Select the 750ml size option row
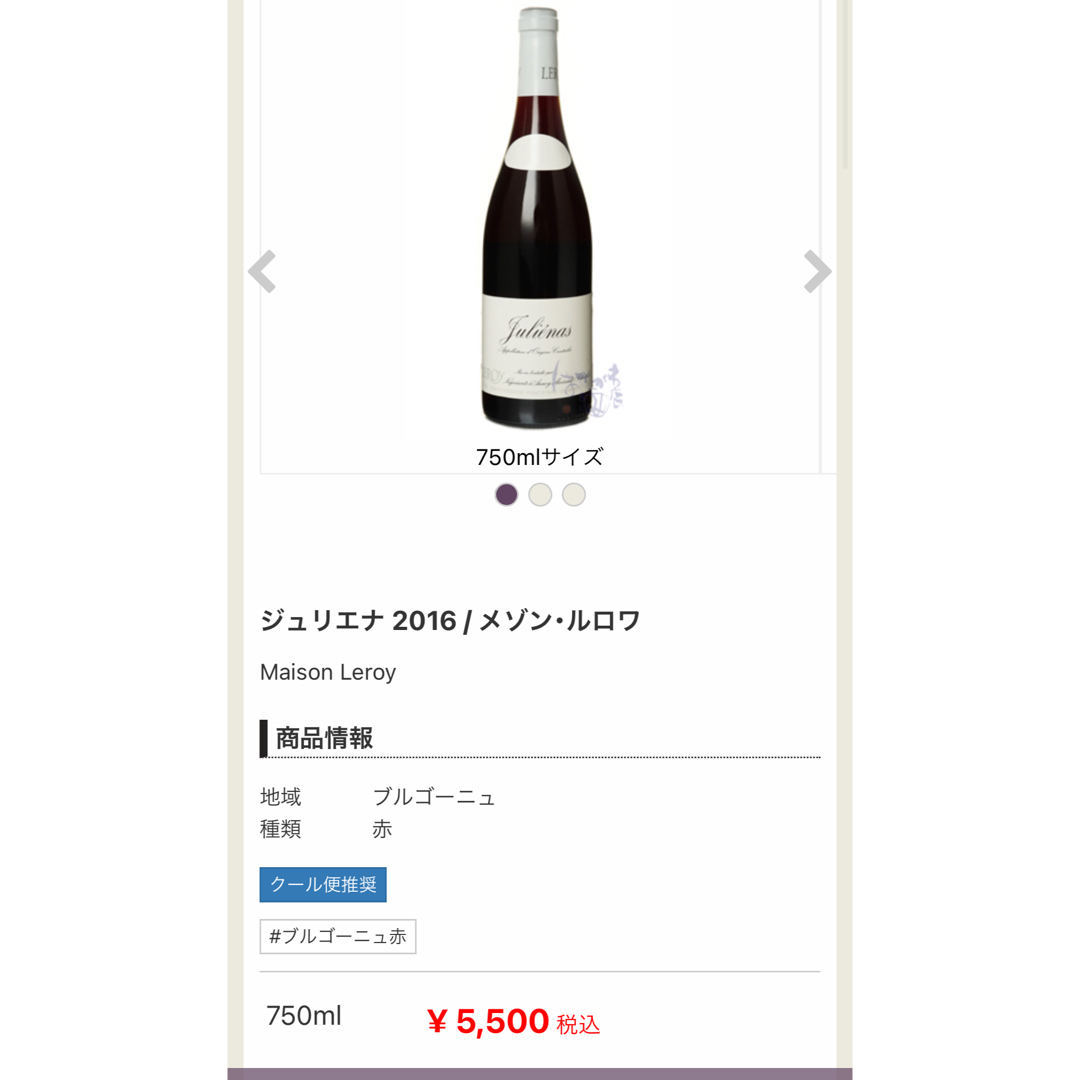 [540, 1019]
